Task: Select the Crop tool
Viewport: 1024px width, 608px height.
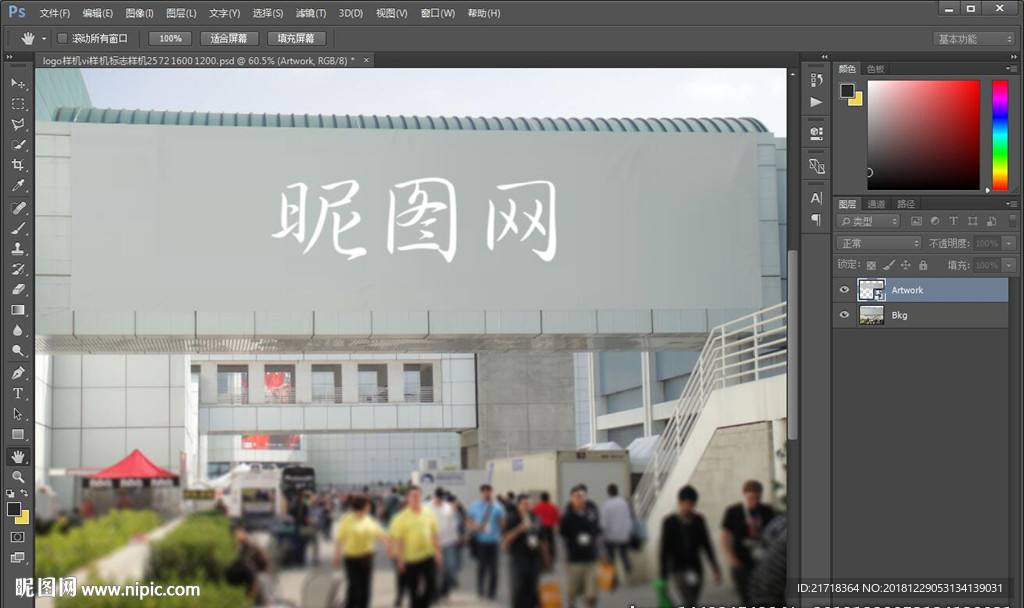Action: click(x=17, y=165)
